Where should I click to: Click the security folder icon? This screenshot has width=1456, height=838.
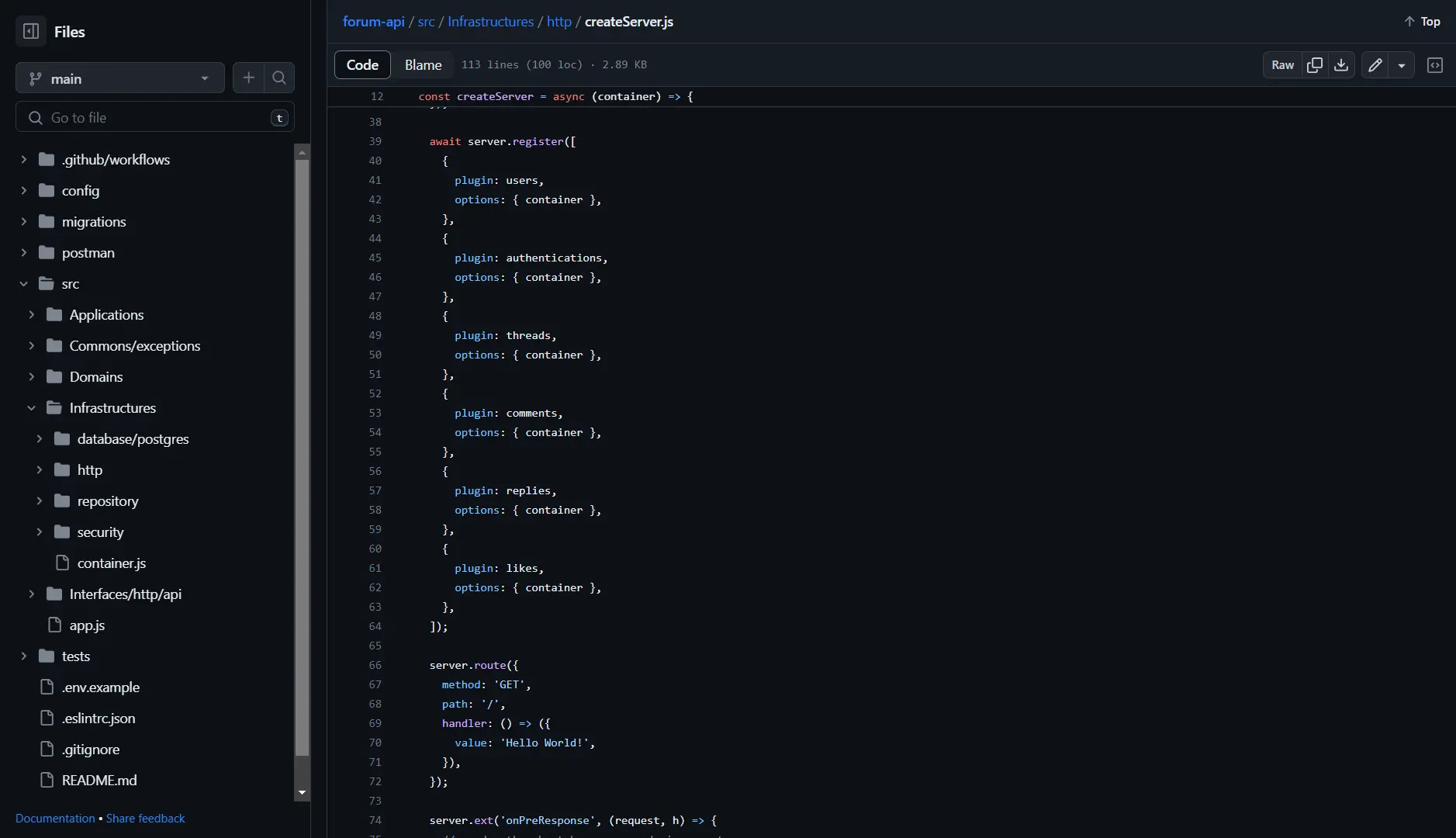(62, 532)
